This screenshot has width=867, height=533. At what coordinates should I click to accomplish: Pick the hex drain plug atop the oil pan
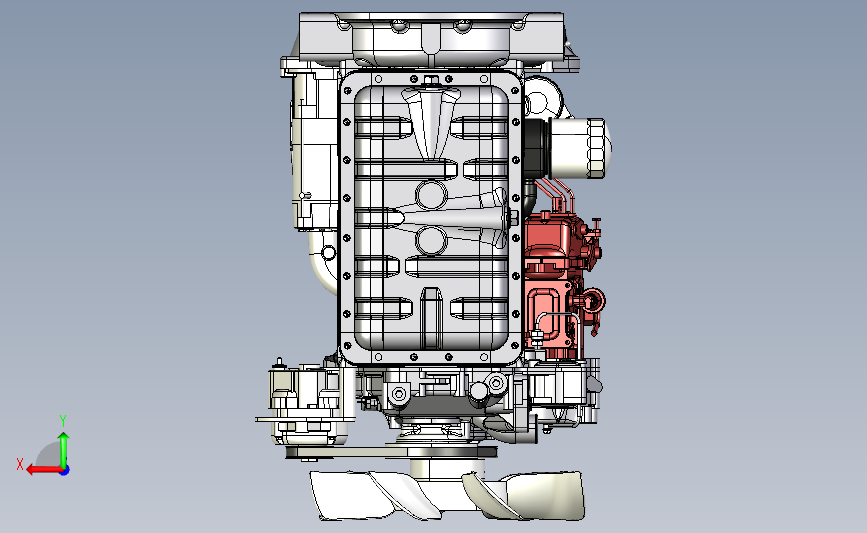tap(431, 81)
